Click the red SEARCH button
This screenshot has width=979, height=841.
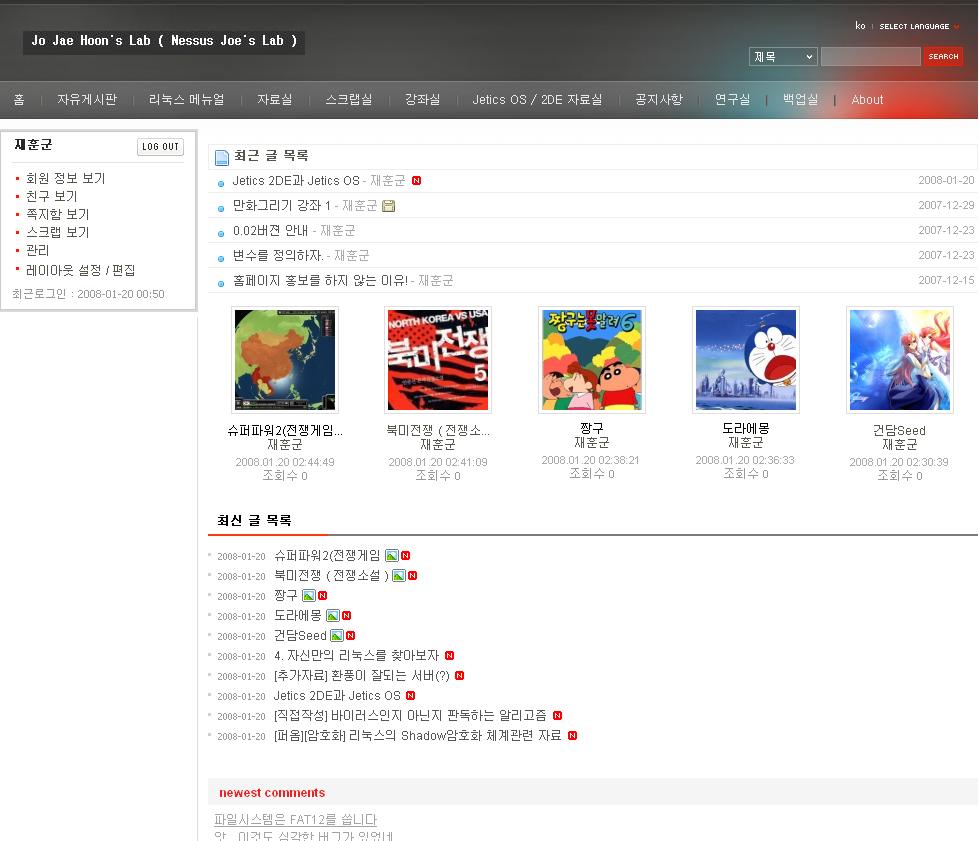943,57
